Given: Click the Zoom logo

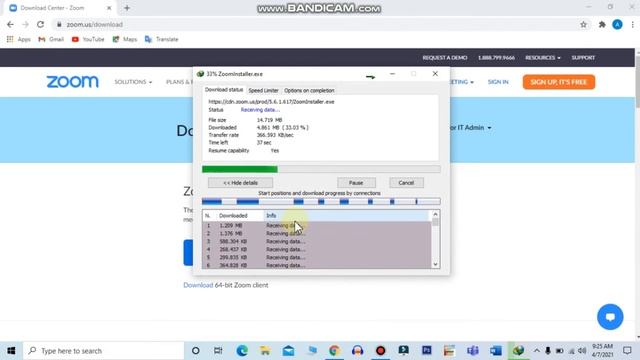Looking at the screenshot, I should pyautogui.click(x=72, y=82).
